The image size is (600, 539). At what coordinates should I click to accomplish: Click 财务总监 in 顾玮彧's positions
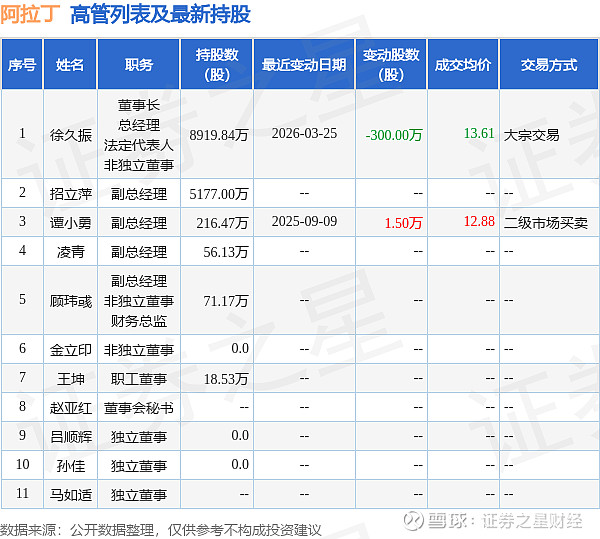click(x=139, y=321)
